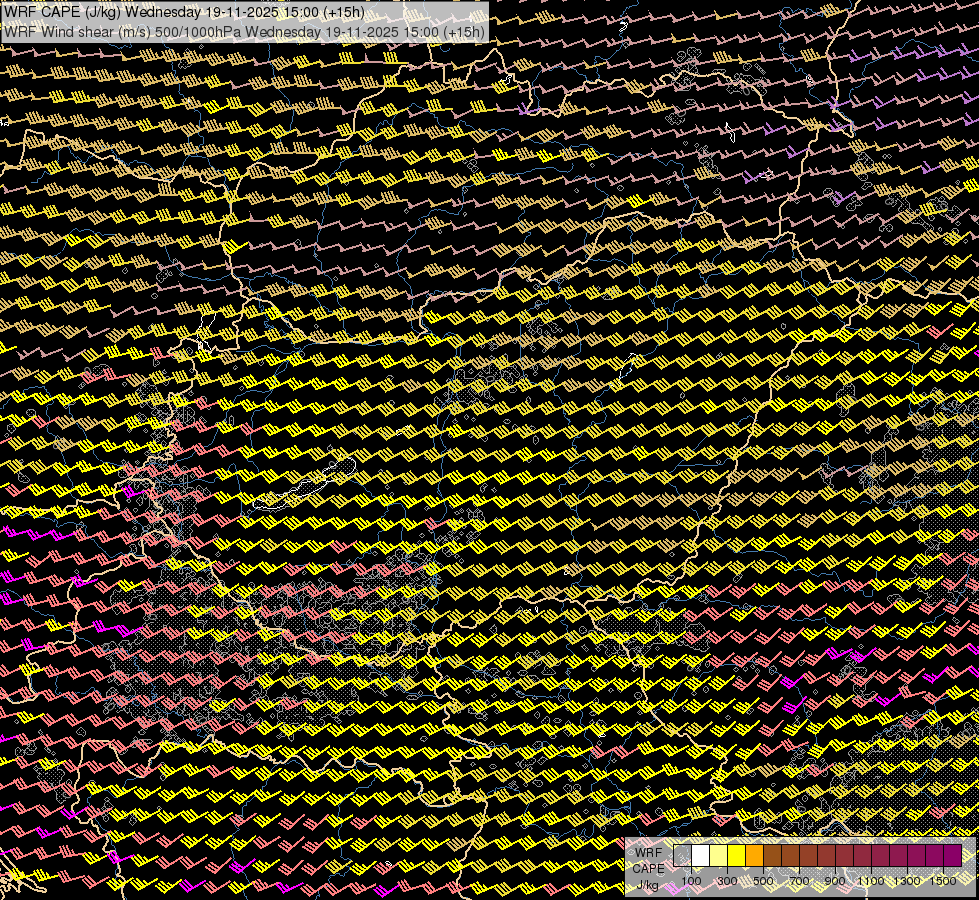Select the 1100 legend scale label

[x=871, y=881]
